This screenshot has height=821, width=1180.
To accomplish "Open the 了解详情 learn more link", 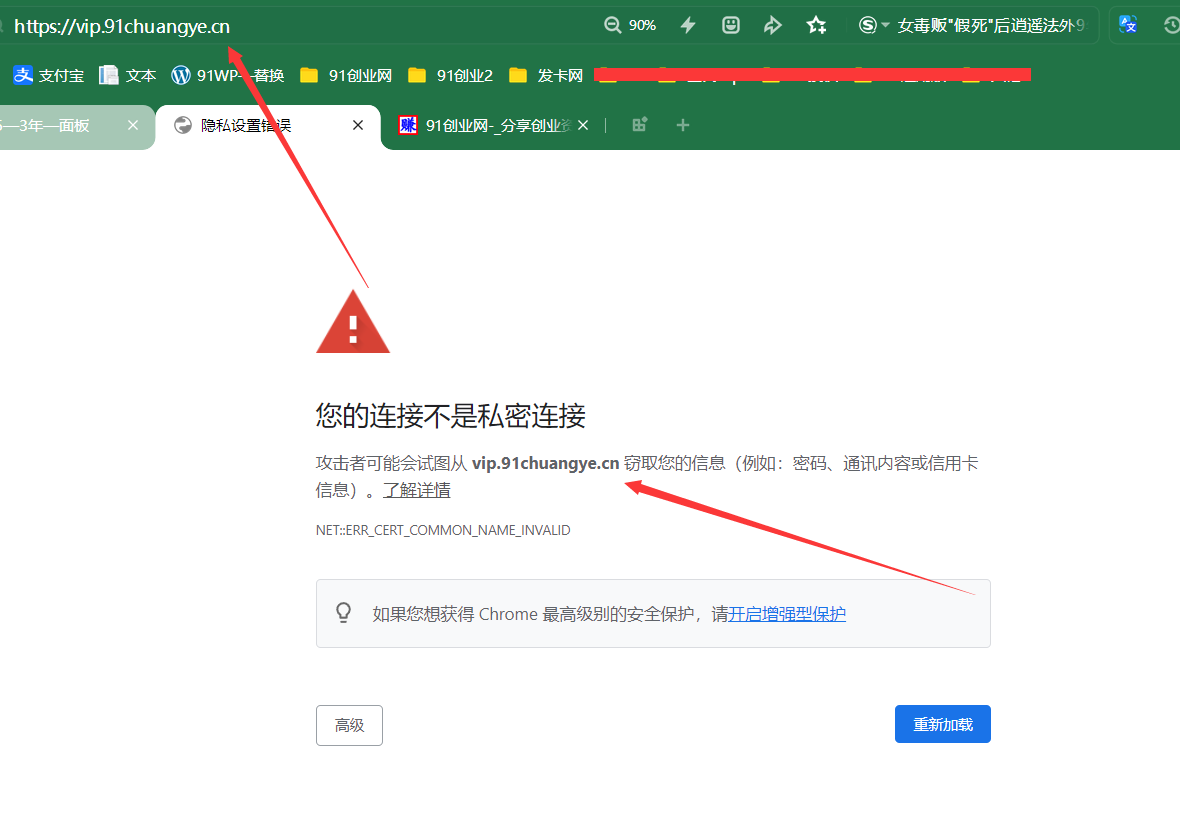I will pyautogui.click(x=416, y=490).
